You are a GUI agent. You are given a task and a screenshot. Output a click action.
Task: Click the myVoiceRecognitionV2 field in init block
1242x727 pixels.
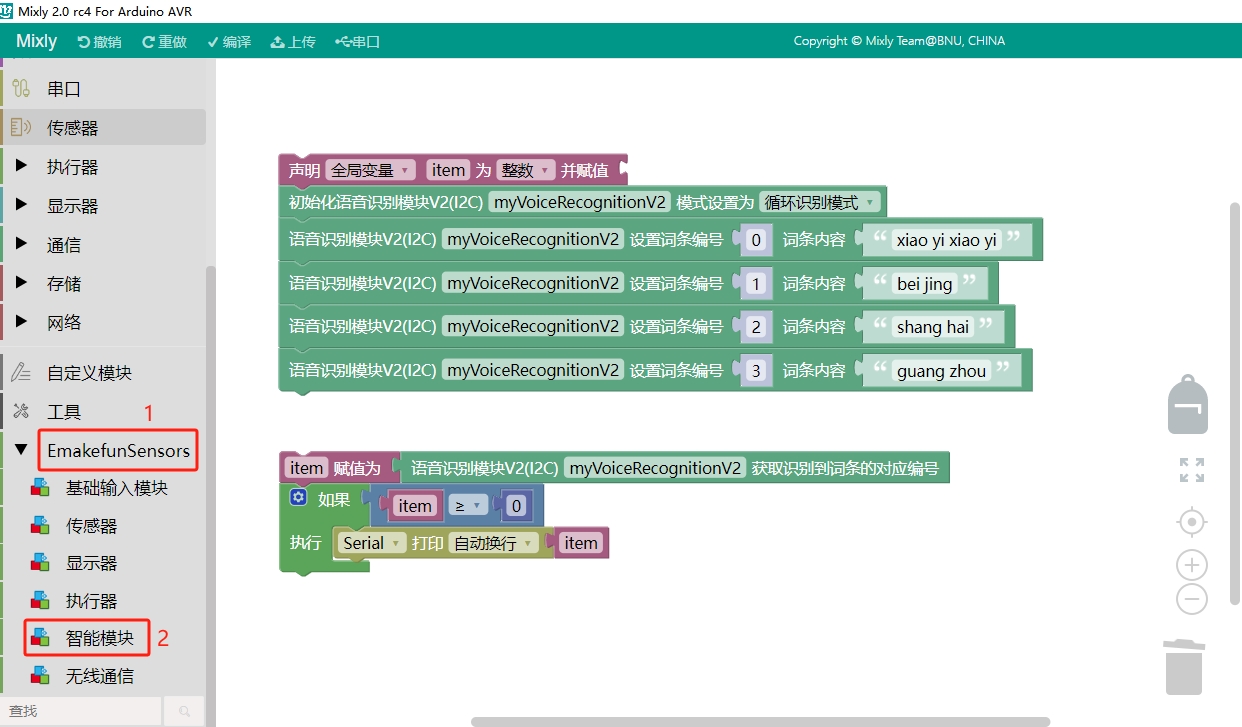click(580, 202)
